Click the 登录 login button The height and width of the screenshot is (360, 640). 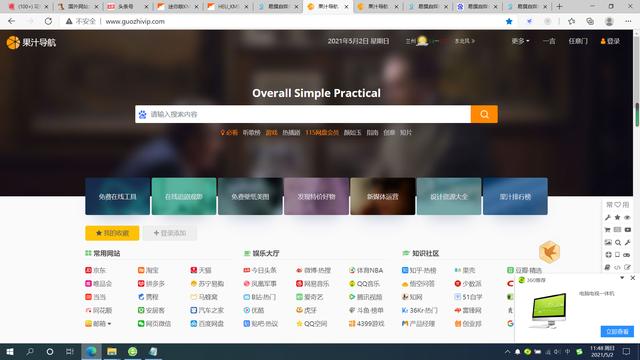pyautogui.click(x=610, y=41)
